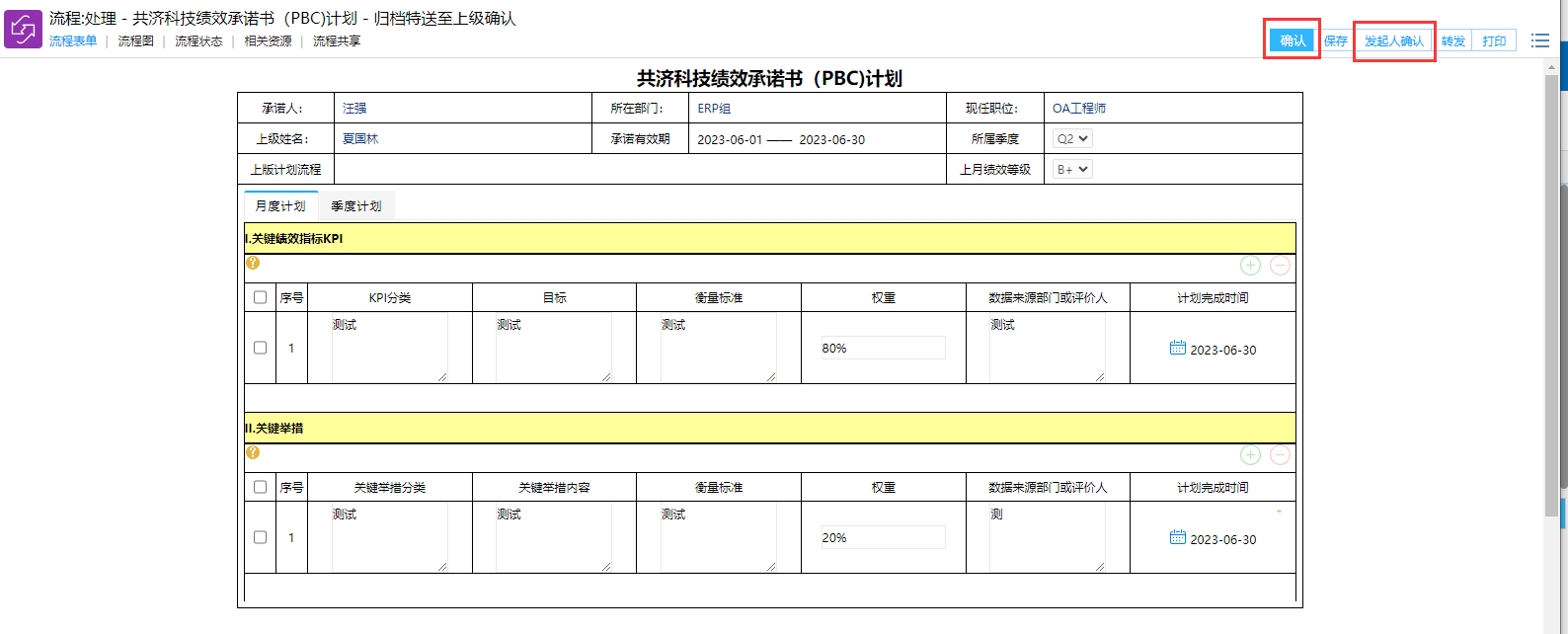Click the vertical page scrollbar
The height and width of the screenshot is (634, 1568).
point(1551,296)
